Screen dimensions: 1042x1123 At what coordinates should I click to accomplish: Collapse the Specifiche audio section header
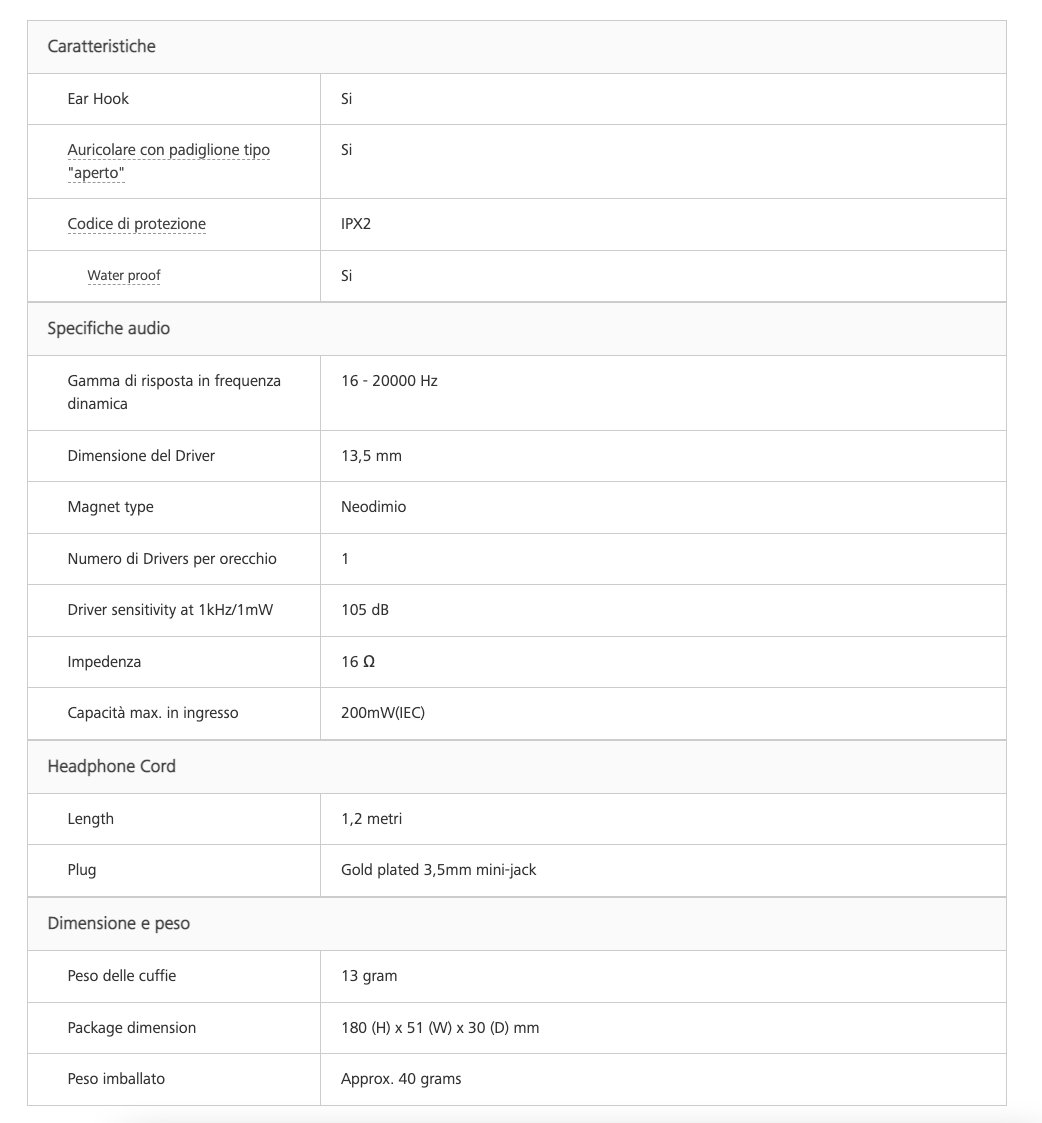click(109, 329)
